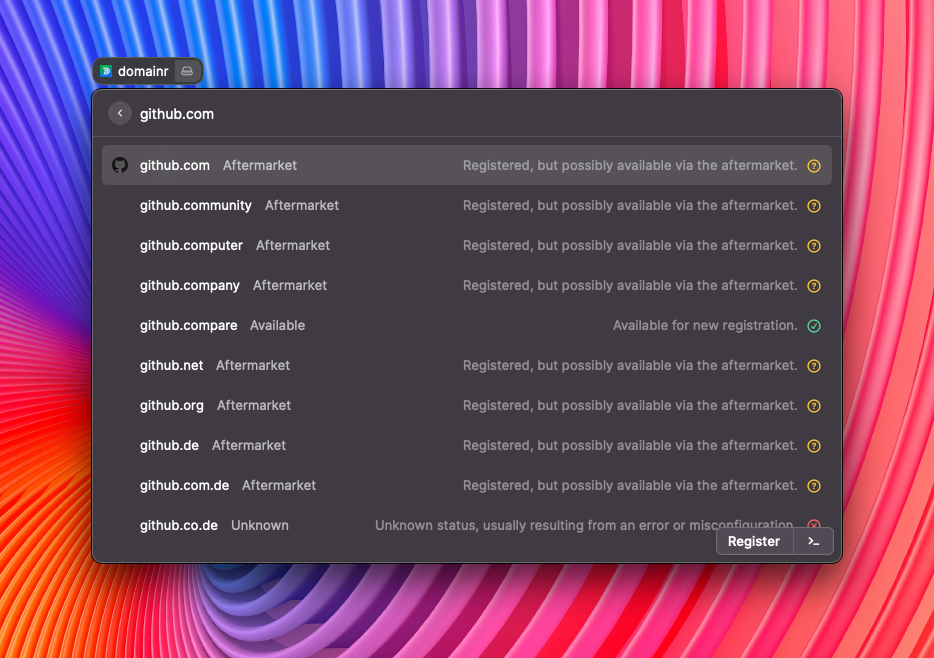Click green checkmark icon for github.compare
934x658 pixels.
point(814,326)
